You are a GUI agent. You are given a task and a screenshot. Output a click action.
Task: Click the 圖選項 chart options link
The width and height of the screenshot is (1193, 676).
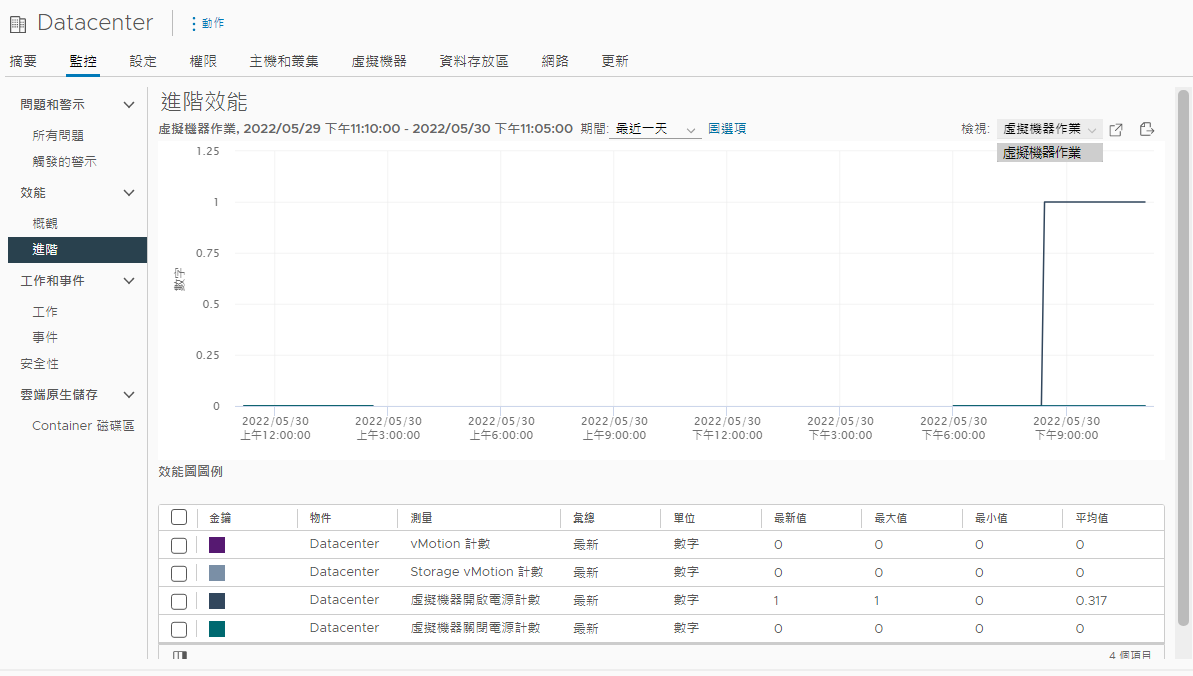727,129
